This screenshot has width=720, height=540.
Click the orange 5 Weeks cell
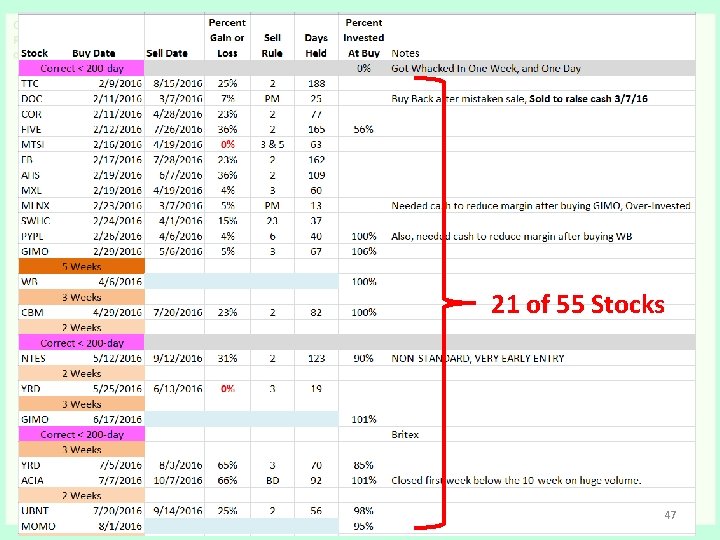click(82, 266)
